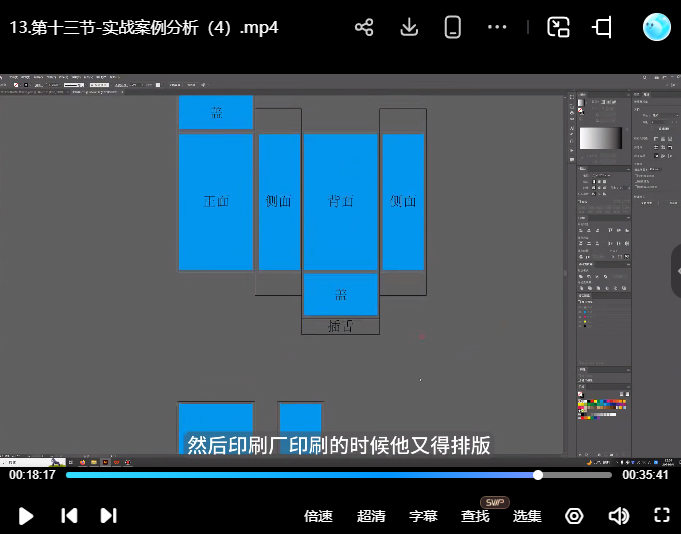Open the ring-shaped settings icon
Image resolution: width=681 pixels, height=534 pixels.
tap(574, 516)
